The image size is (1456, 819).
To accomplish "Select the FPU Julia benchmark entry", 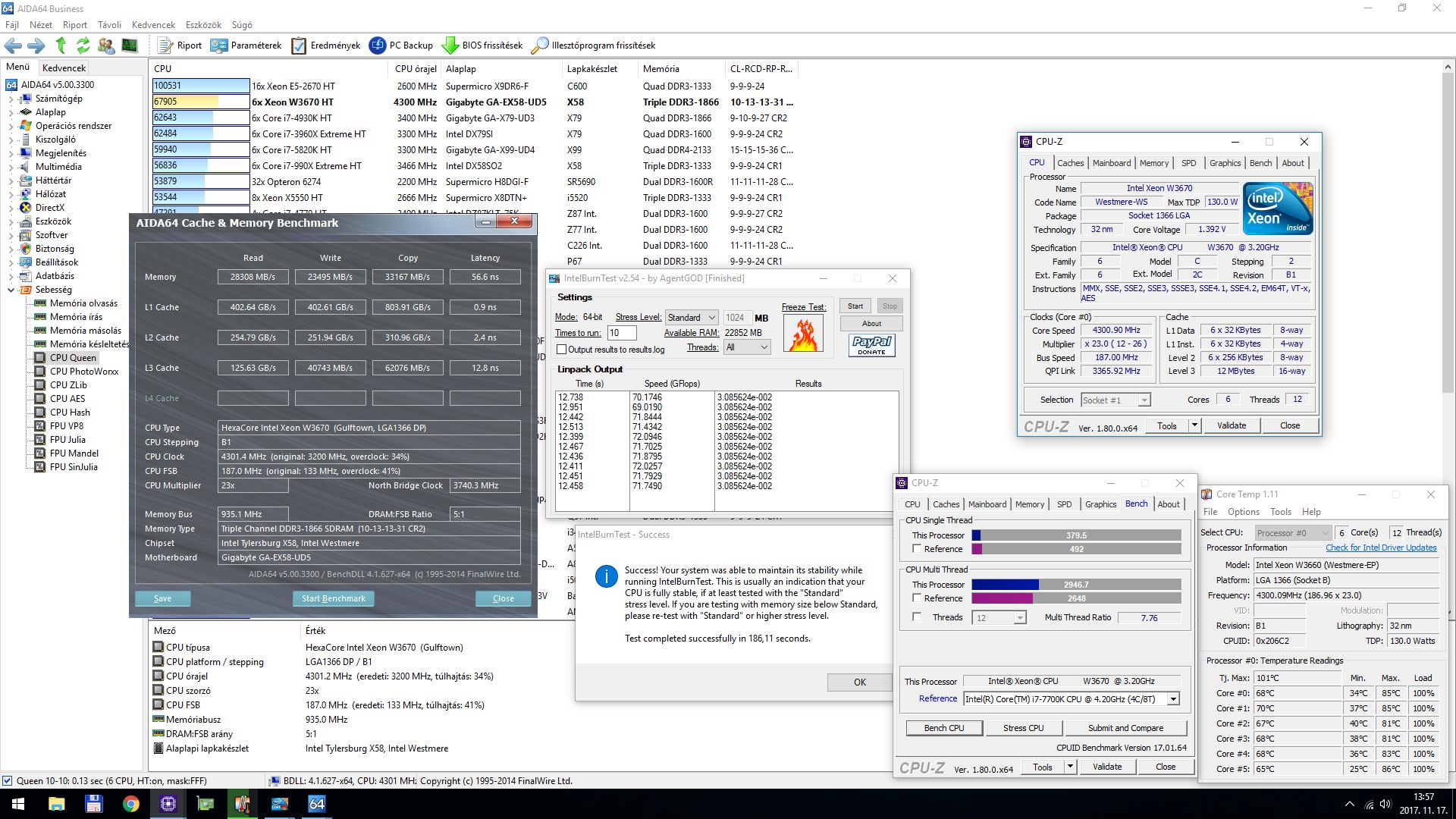I will pos(67,440).
